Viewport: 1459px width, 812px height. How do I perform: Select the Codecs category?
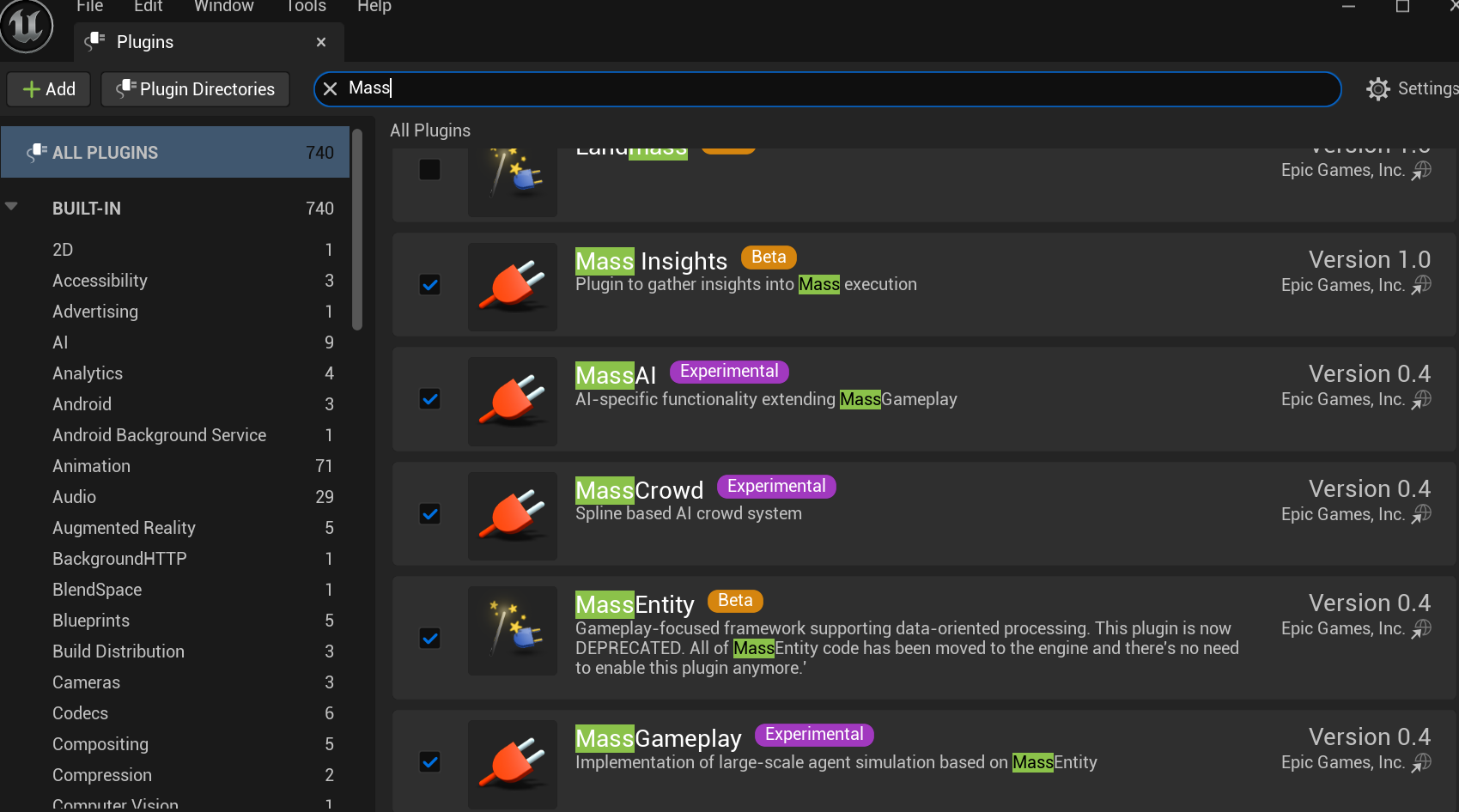(175, 713)
